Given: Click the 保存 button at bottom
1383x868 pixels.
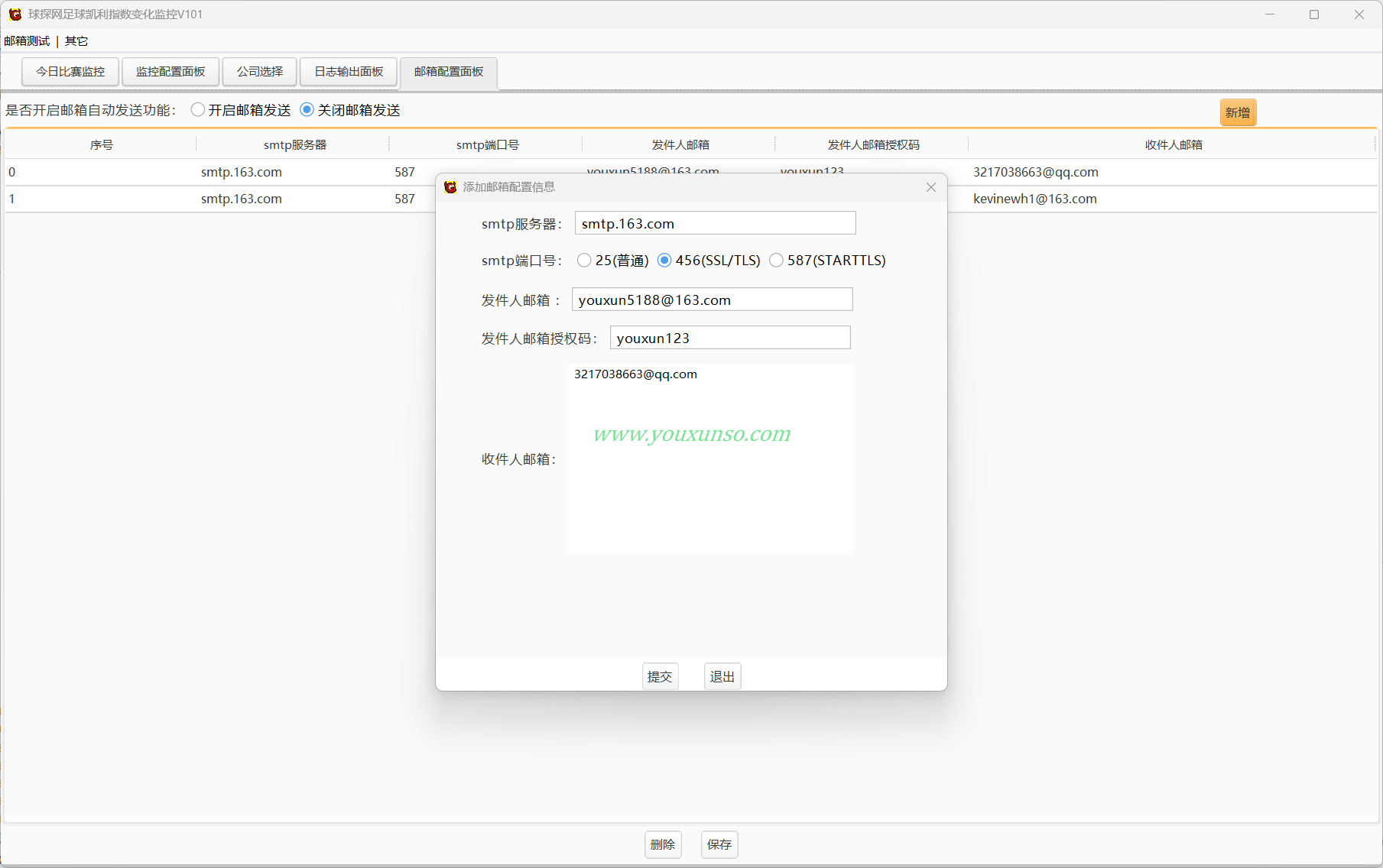Looking at the screenshot, I should [719, 844].
